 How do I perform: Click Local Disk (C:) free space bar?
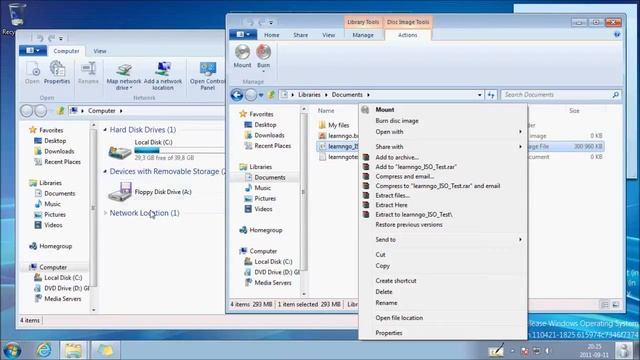[x=180, y=150]
